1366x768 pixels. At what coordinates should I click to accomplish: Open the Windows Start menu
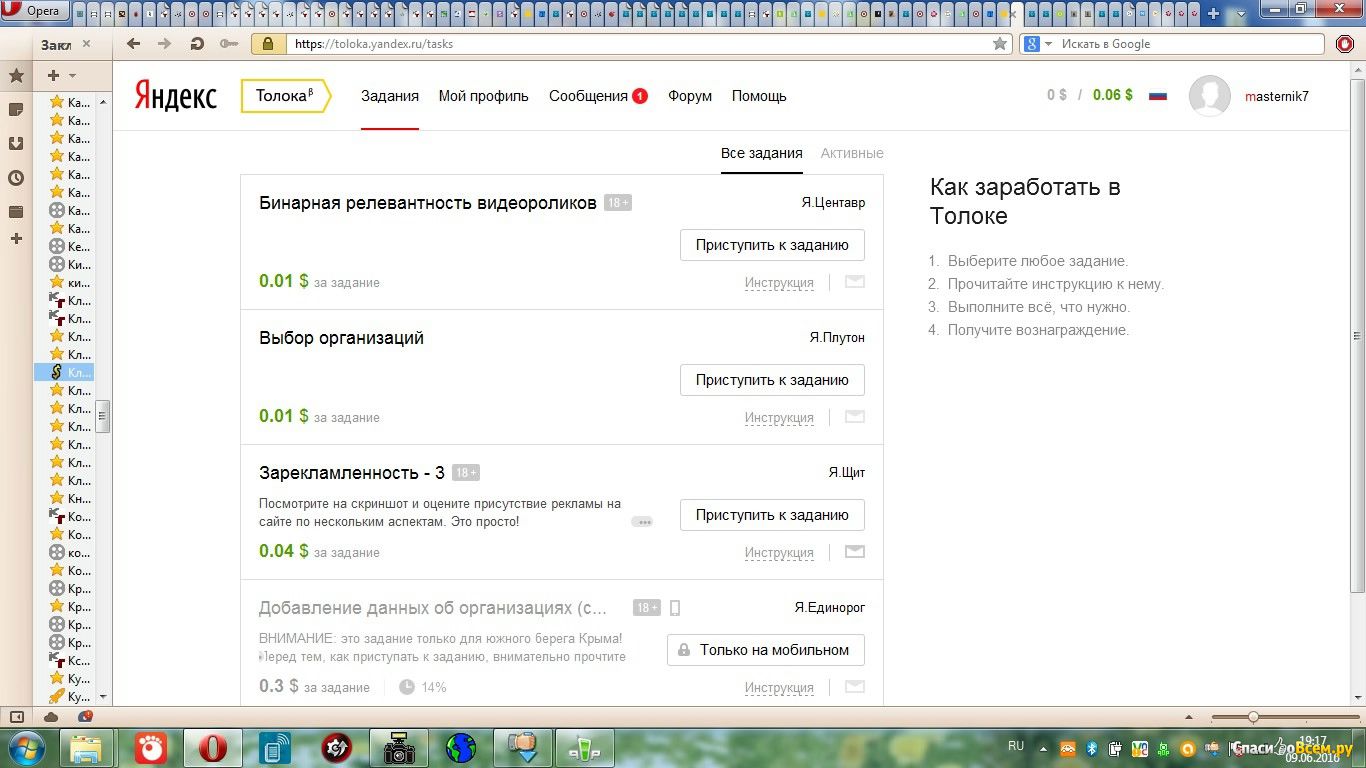coord(26,747)
